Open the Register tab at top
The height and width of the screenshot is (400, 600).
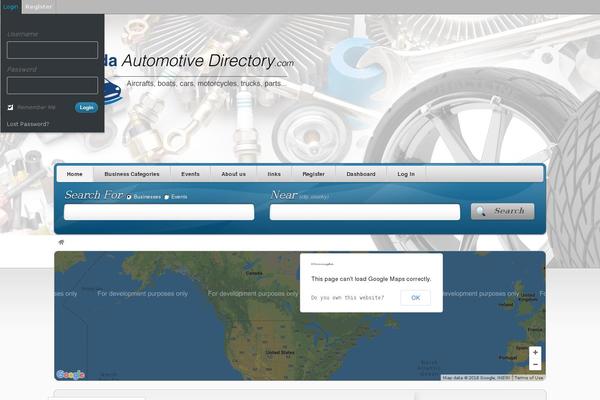pyautogui.click(x=39, y=7)
